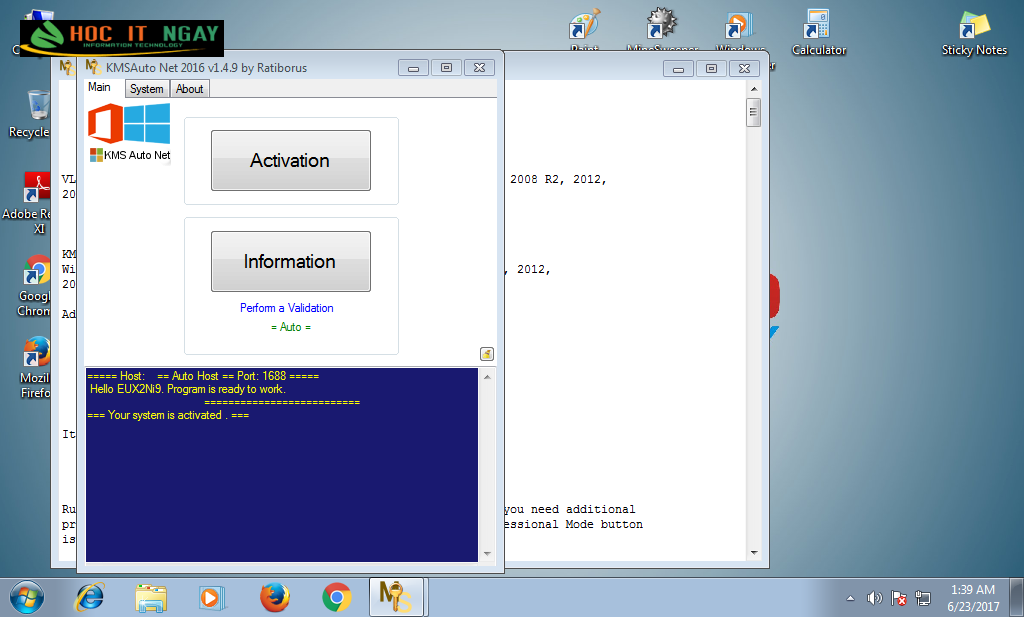Open Windows Media Player from the taskbar

click(212, 597)
